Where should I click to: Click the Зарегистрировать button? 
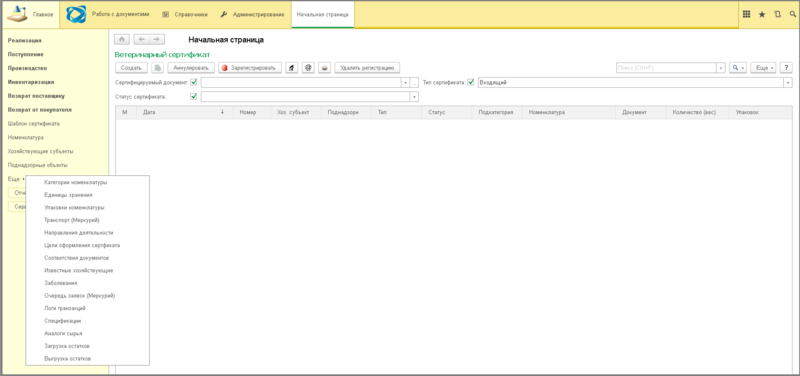249,67
